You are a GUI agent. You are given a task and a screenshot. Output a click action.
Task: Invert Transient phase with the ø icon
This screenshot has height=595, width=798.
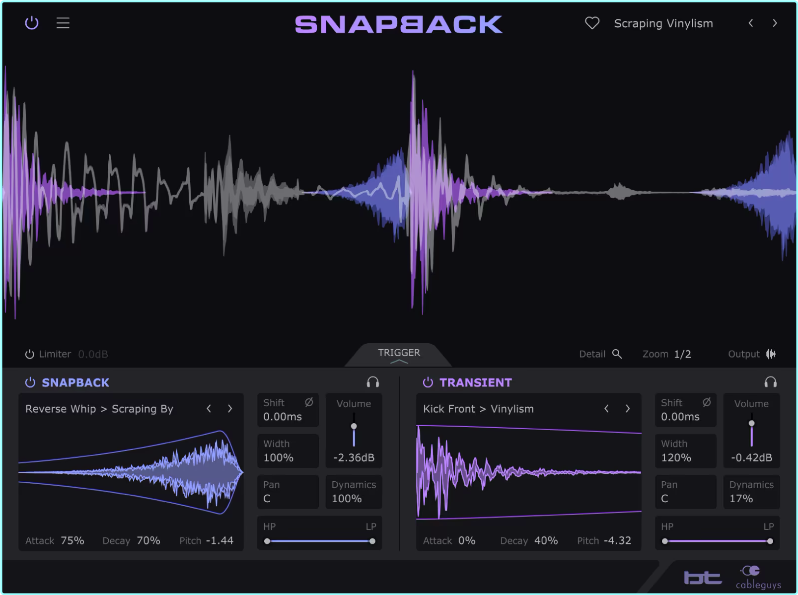(706, 402)
